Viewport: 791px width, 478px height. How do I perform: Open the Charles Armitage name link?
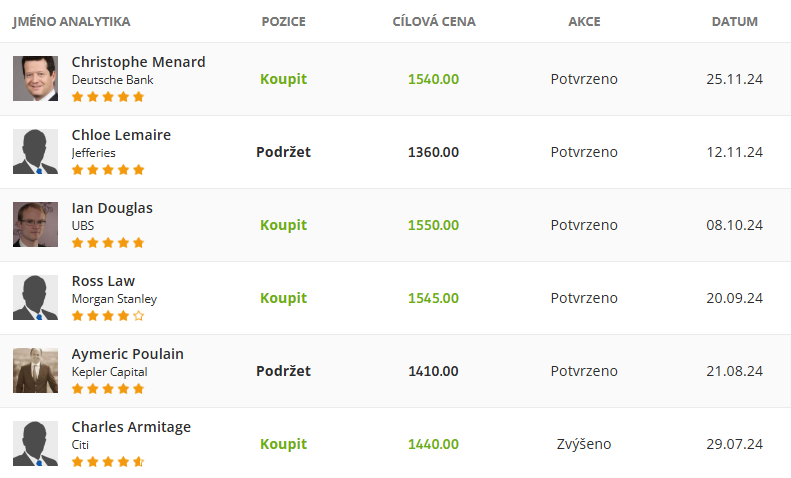[x=131, y=427]
